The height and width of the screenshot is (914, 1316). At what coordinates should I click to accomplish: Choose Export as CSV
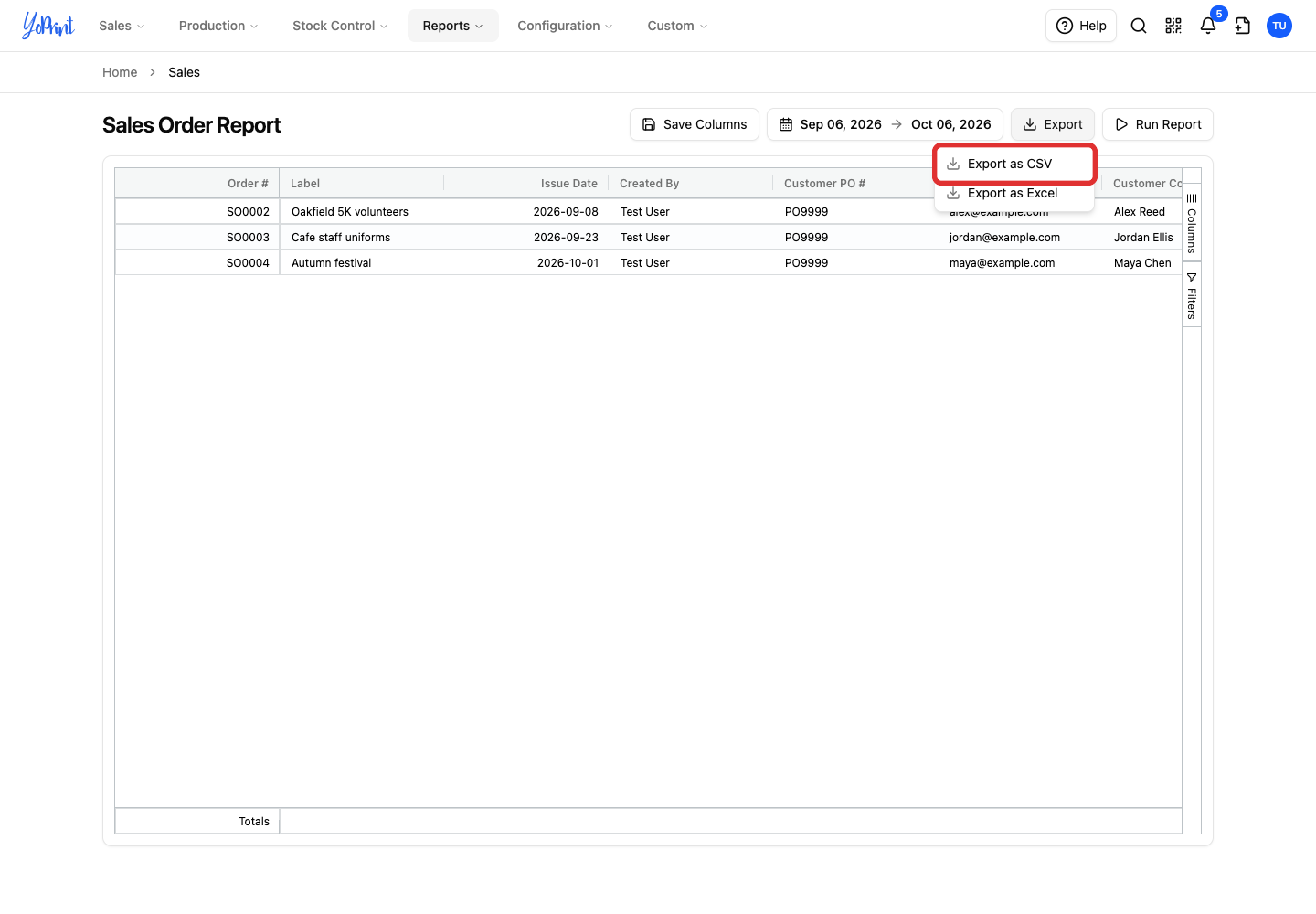pos(1014,164)
